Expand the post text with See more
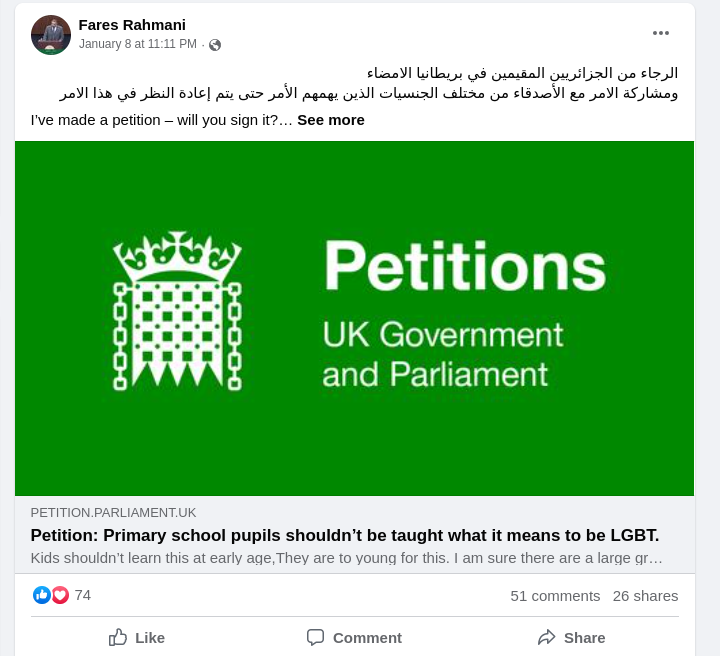 (x=331, y=120)
